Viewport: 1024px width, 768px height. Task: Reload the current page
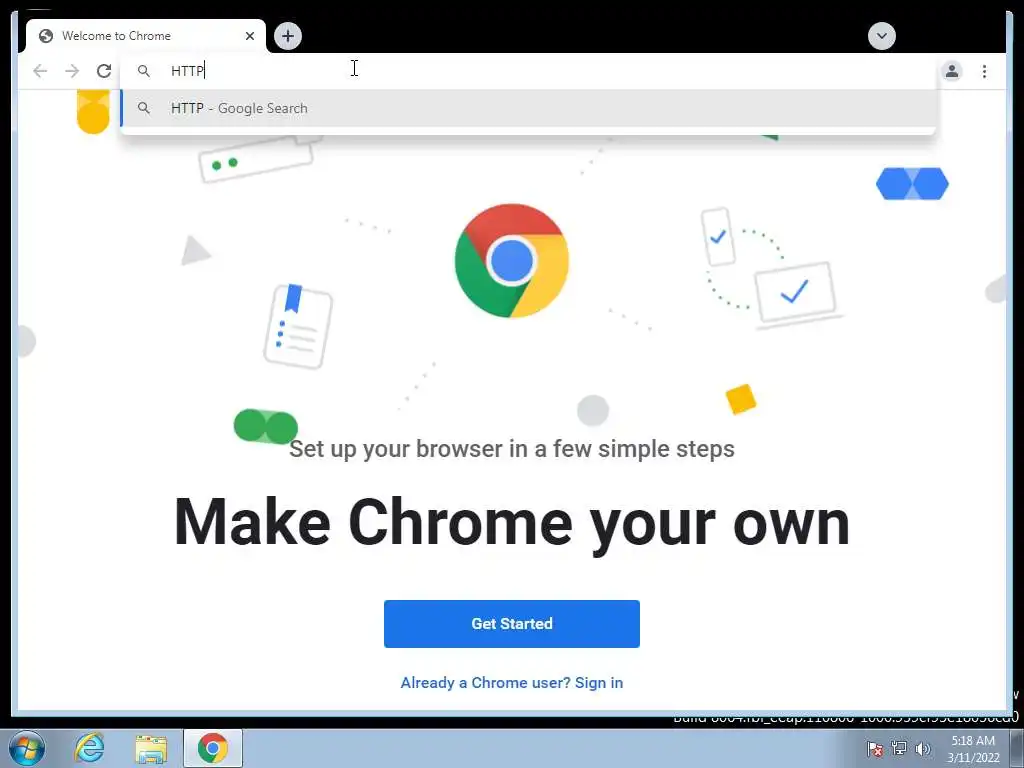click(104, 71)
